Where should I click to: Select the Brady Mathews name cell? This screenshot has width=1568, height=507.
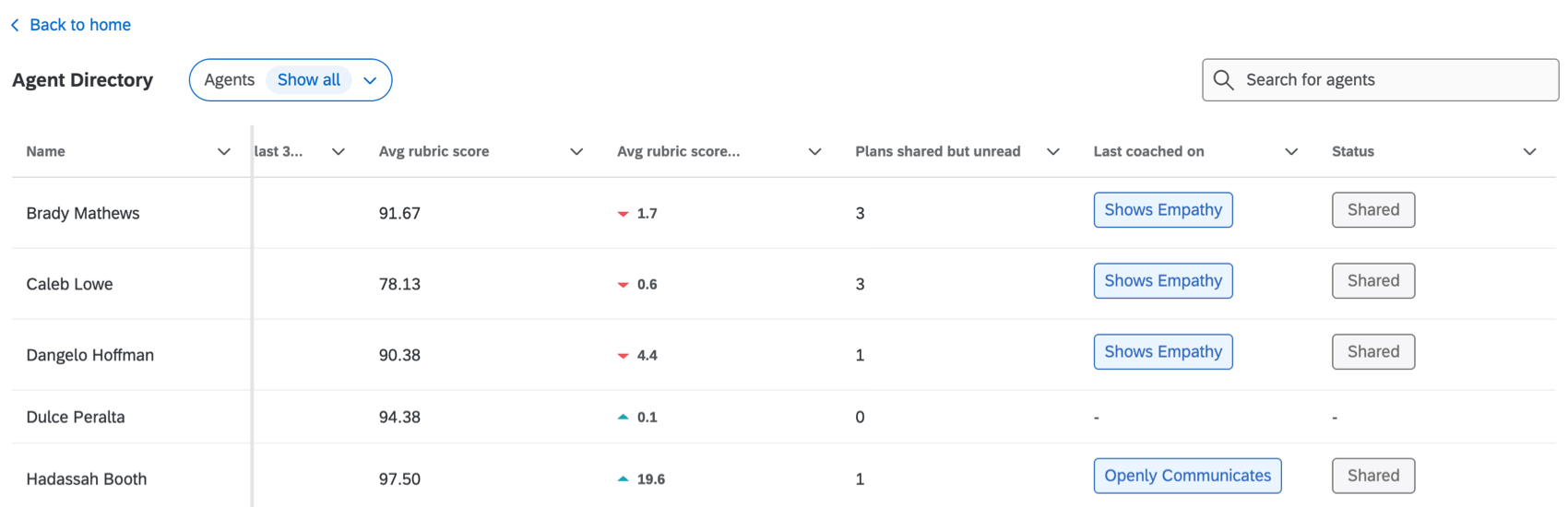[x=83, y=214]
